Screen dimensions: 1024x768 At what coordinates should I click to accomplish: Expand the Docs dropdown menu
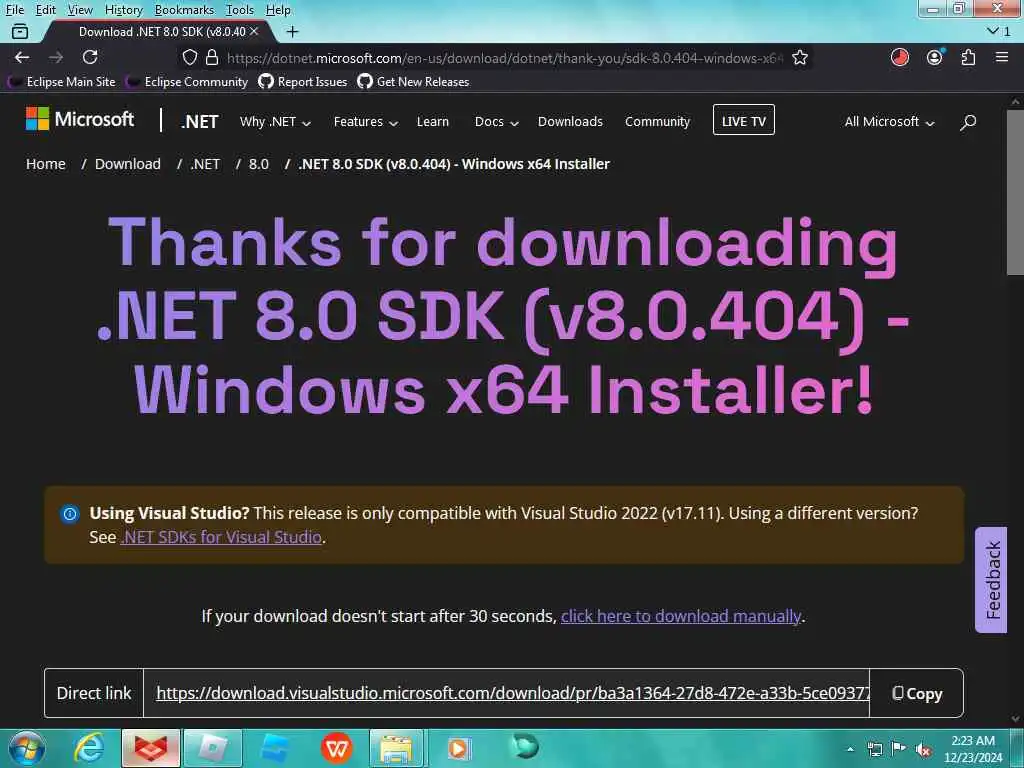pyautogui.click(x=496, y=121)
